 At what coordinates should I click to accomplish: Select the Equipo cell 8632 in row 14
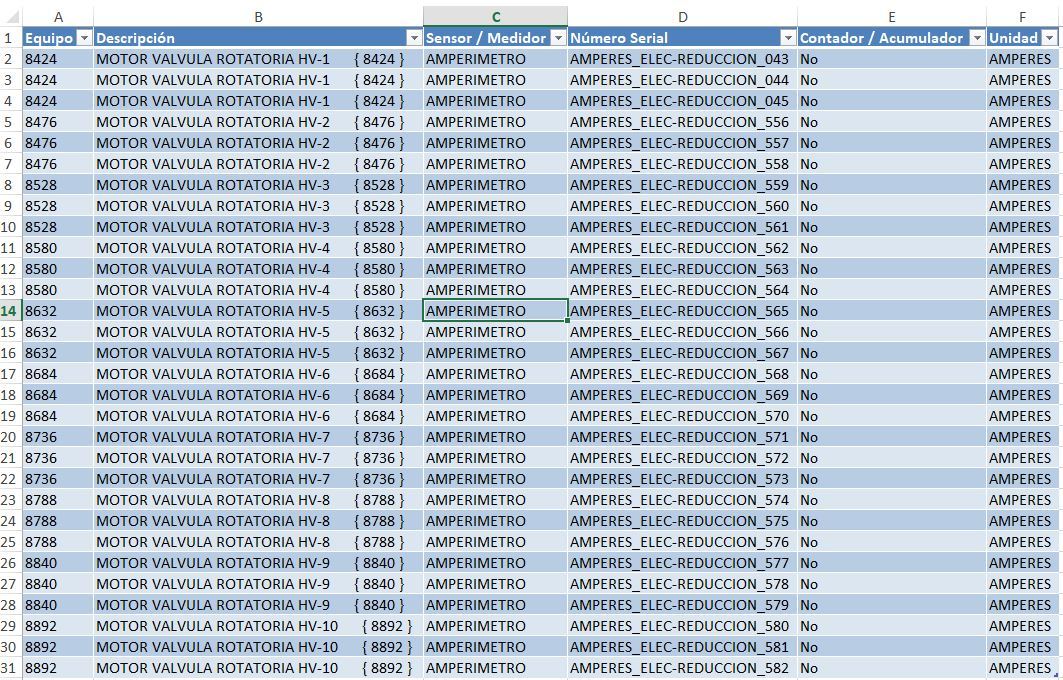[57, 311]
